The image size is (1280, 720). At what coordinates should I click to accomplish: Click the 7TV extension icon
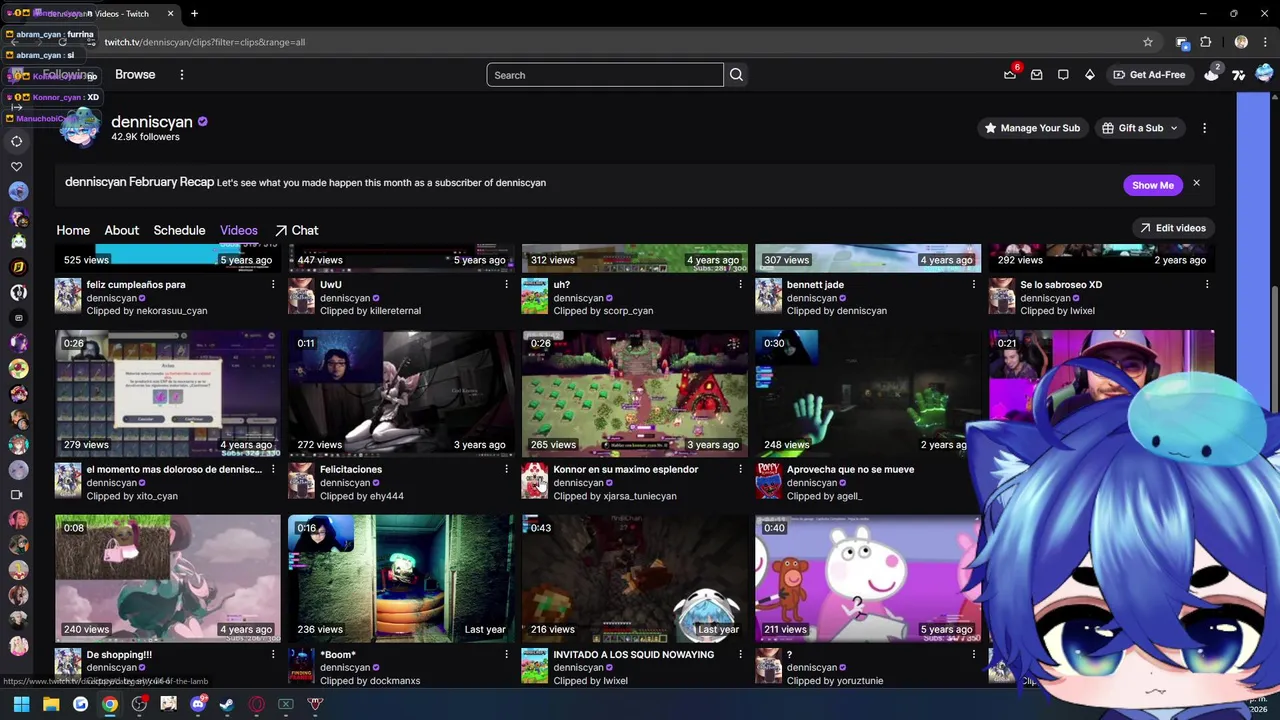(1238, 75)
